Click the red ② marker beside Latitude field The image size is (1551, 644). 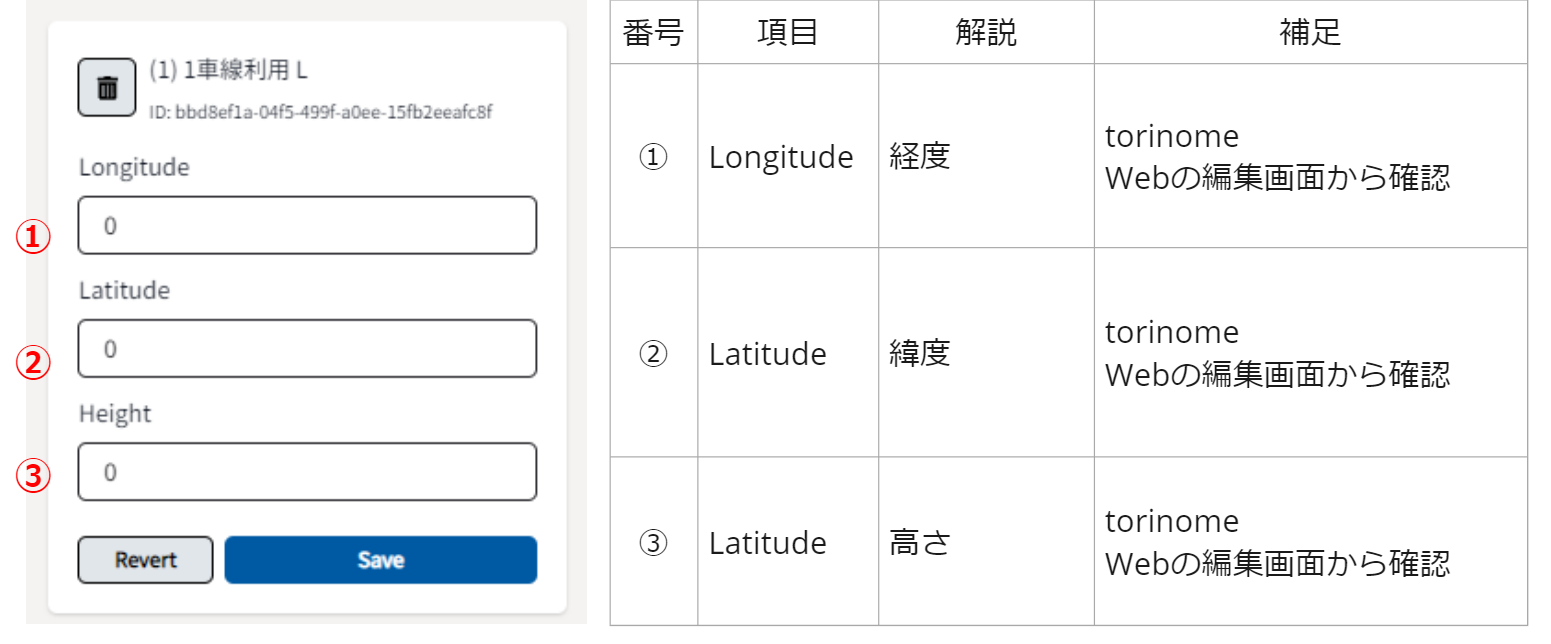(36, 361)
